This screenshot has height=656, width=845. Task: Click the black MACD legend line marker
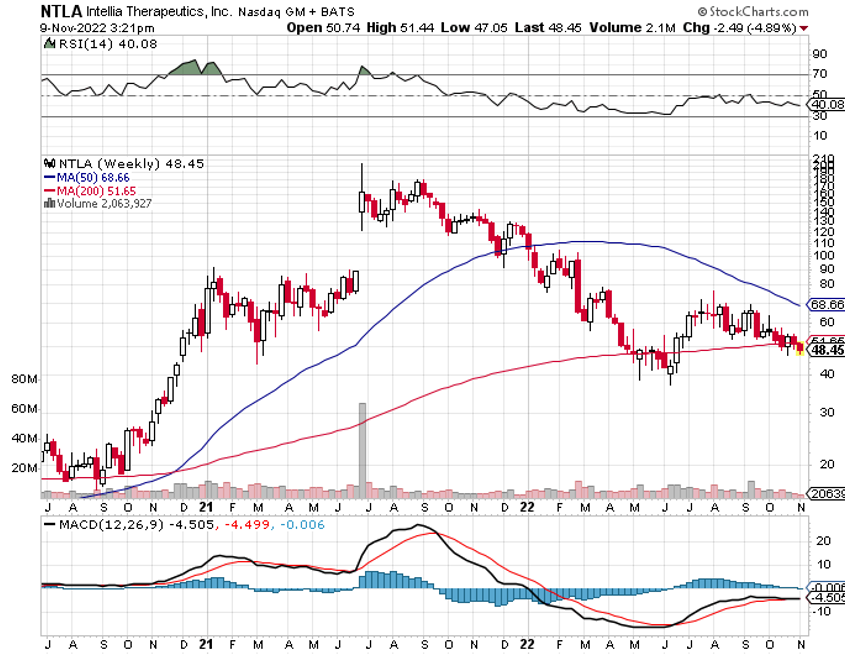pyautogui.click(x=52, y=523)
